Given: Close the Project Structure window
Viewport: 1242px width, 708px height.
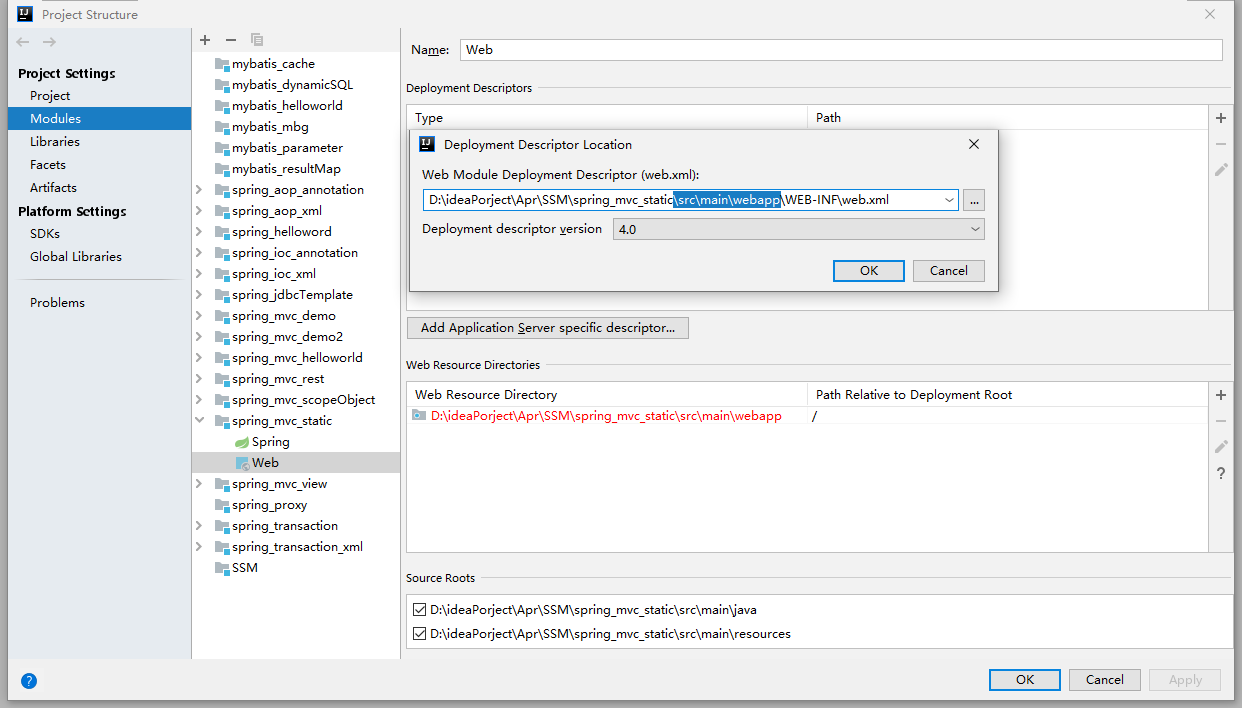Looking at the screenshot, I should click(1210, 14).
